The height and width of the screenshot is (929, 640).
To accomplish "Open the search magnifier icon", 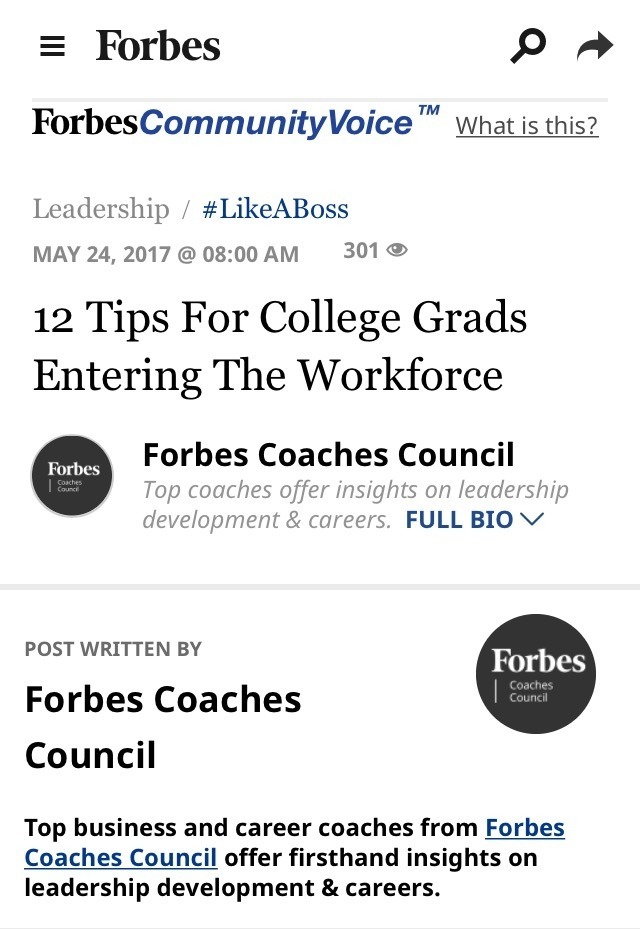I will (528, 45).
